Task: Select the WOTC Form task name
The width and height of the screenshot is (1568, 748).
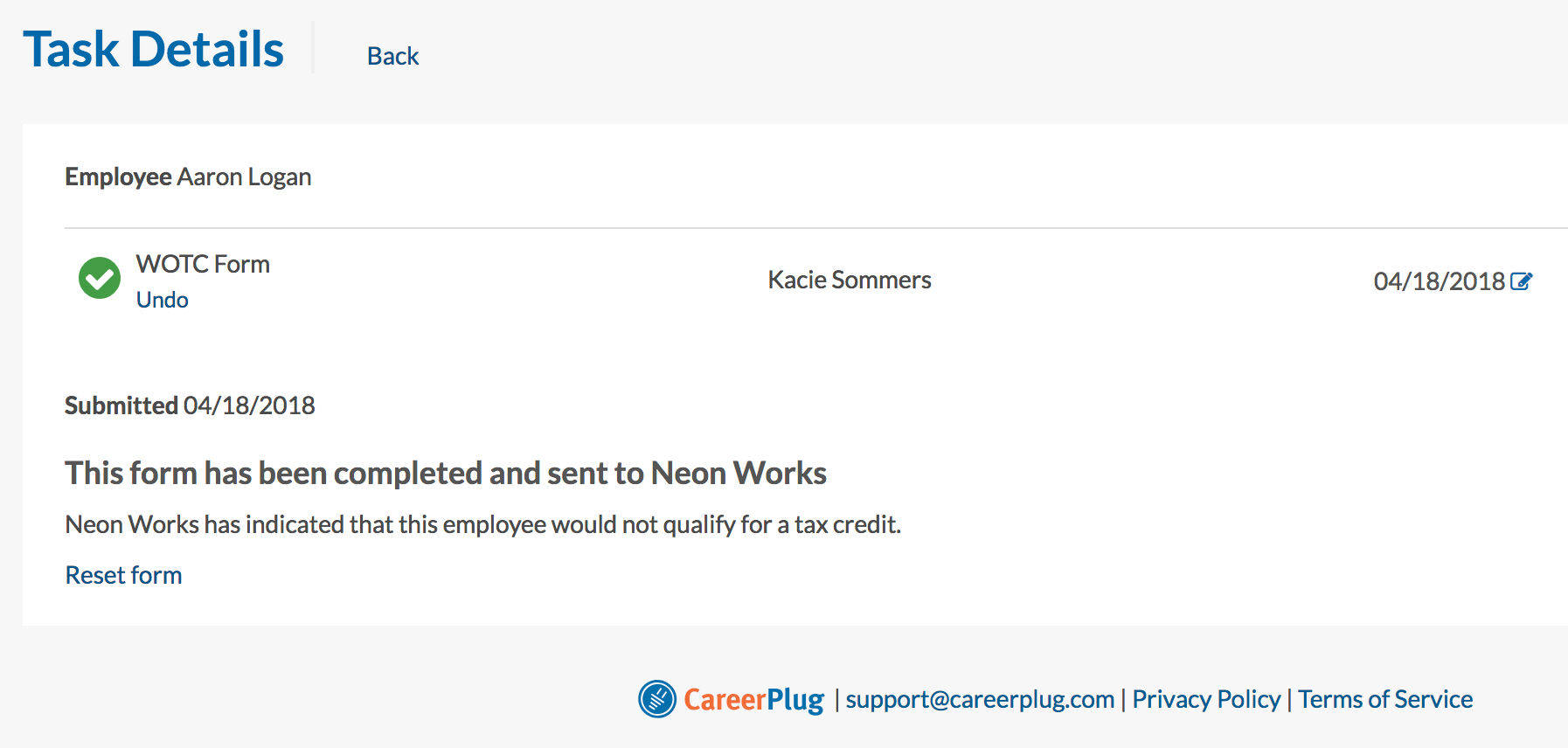Action: pyautogui.click(x=203, y=264)
